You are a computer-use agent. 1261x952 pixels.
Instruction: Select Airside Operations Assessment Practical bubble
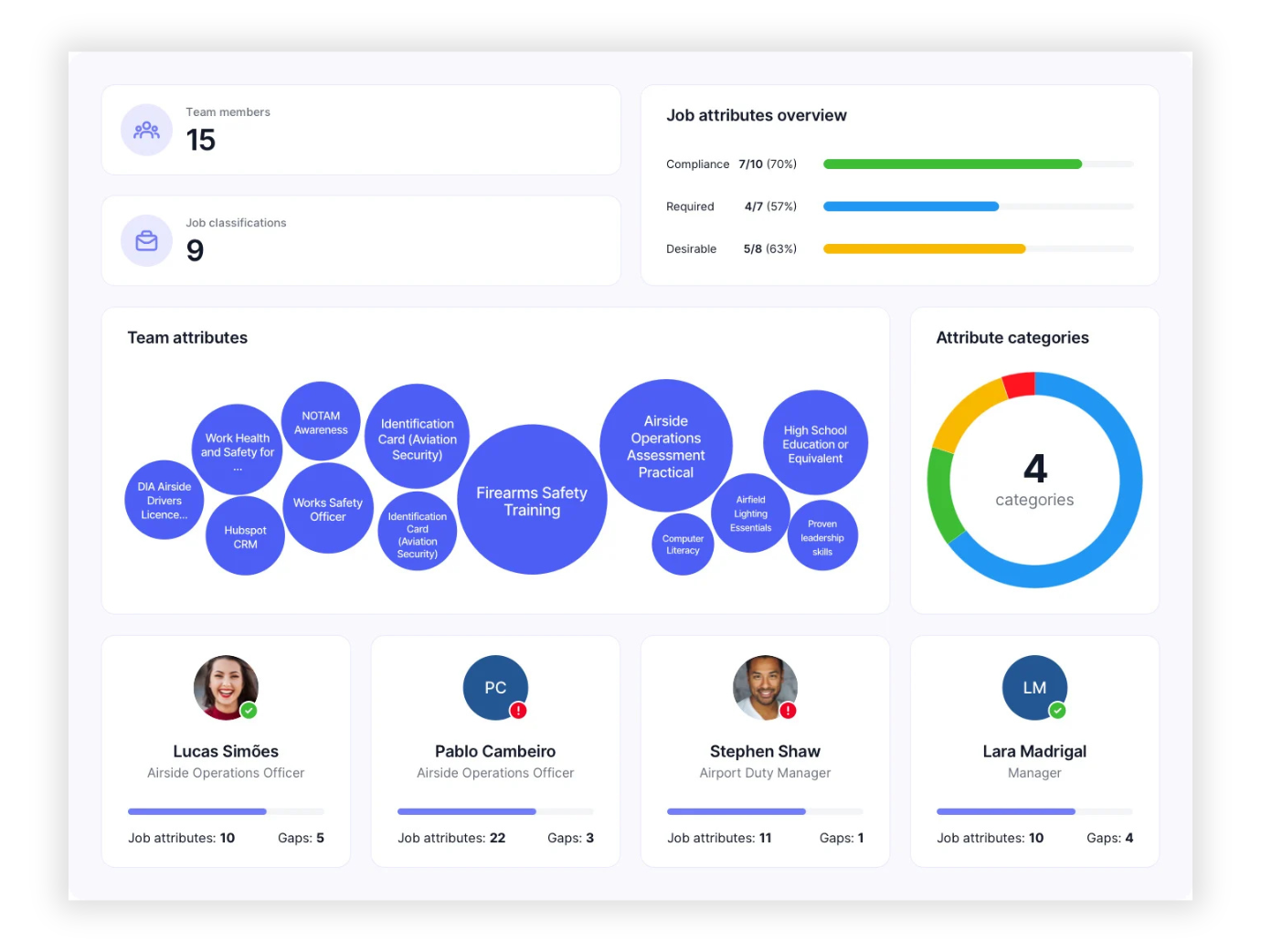(x=666, y=446)
